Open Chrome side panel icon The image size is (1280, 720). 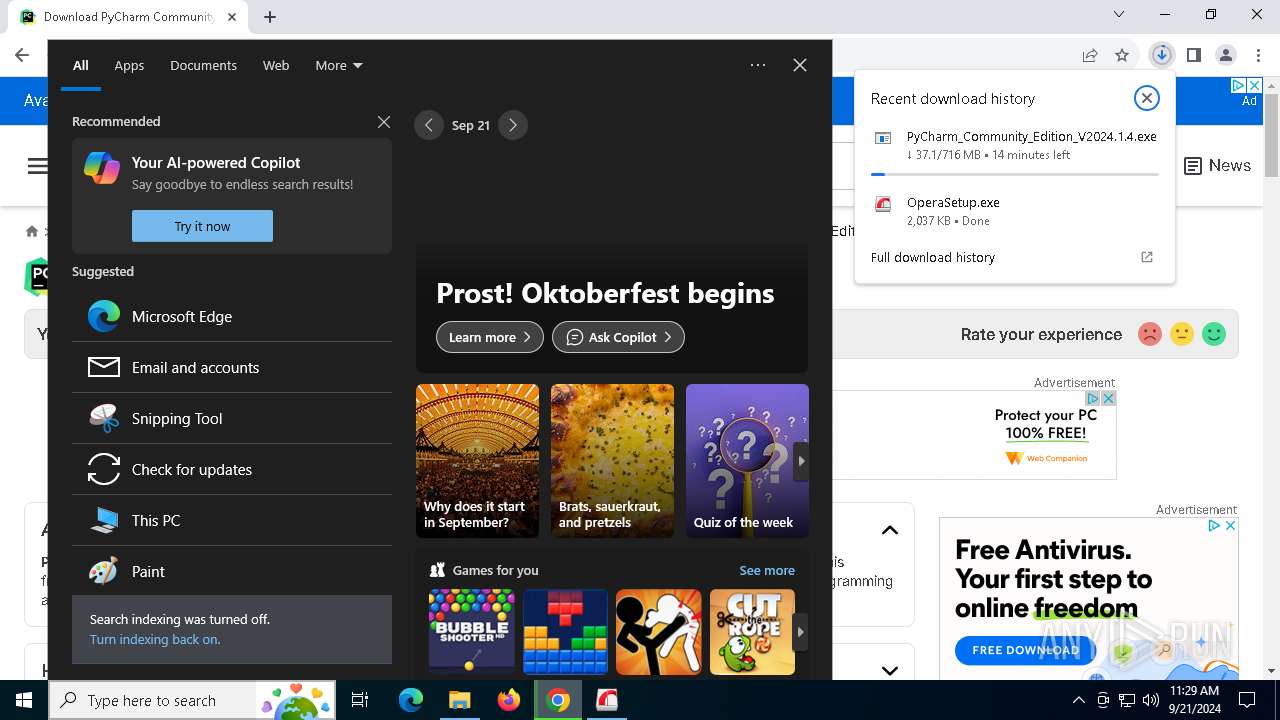point(1193,55)
